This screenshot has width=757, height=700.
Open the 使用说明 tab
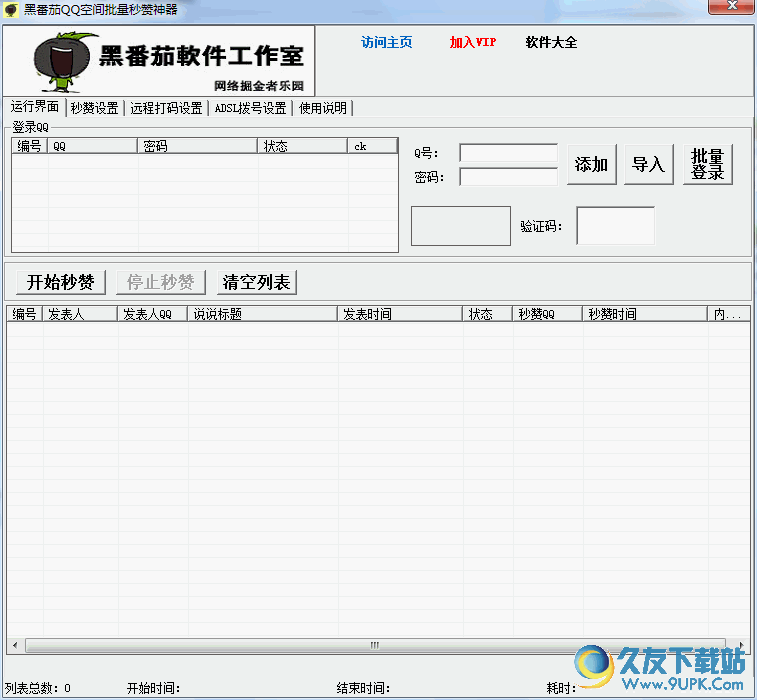(322, 108)
